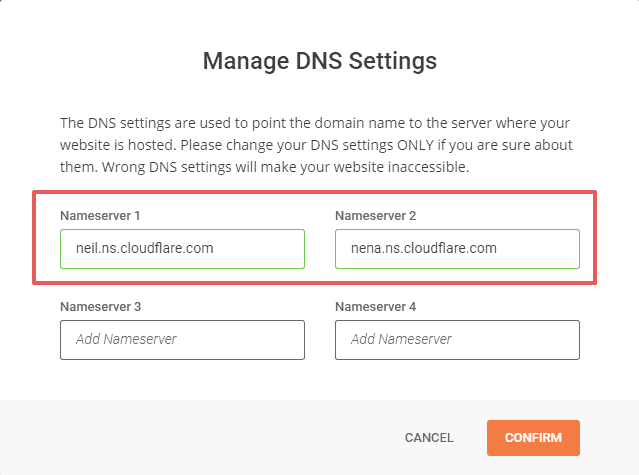Click the Manage DNS Settings heading

tap(320, 61)
